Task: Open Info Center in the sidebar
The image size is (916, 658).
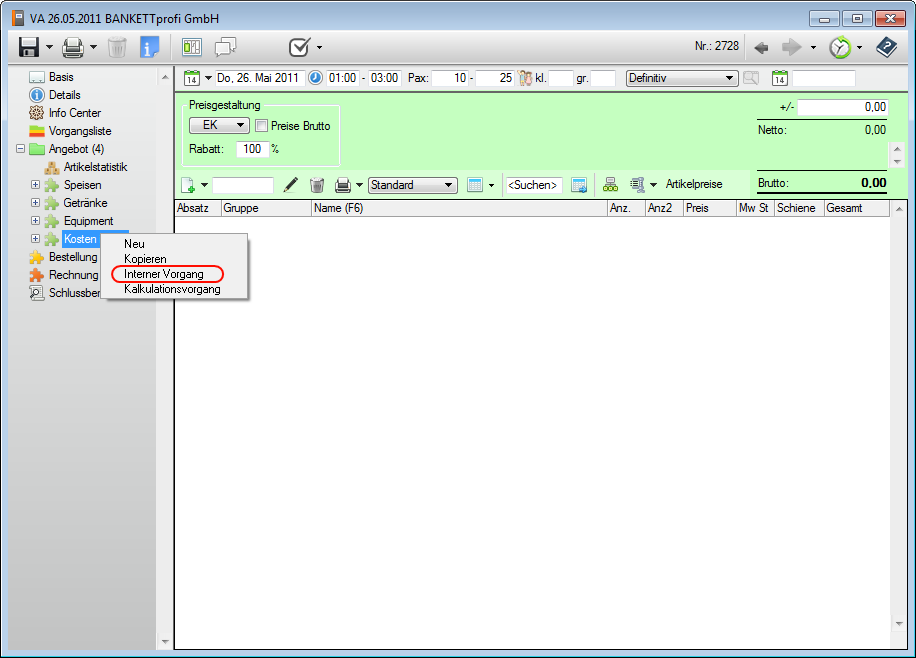Action: coord(74,113)
